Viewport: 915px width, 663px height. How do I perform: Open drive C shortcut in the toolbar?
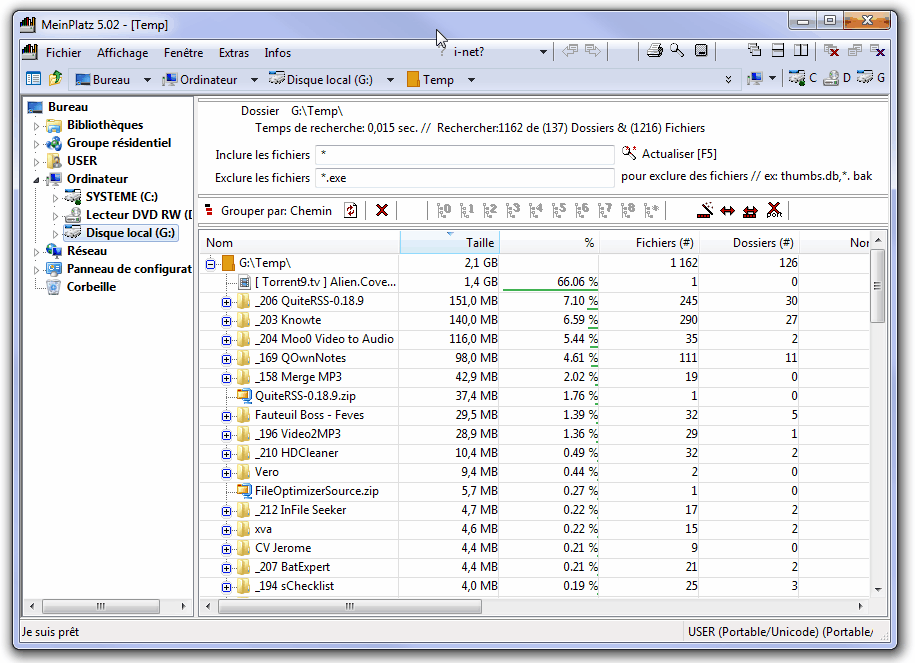tap(802, 78)
